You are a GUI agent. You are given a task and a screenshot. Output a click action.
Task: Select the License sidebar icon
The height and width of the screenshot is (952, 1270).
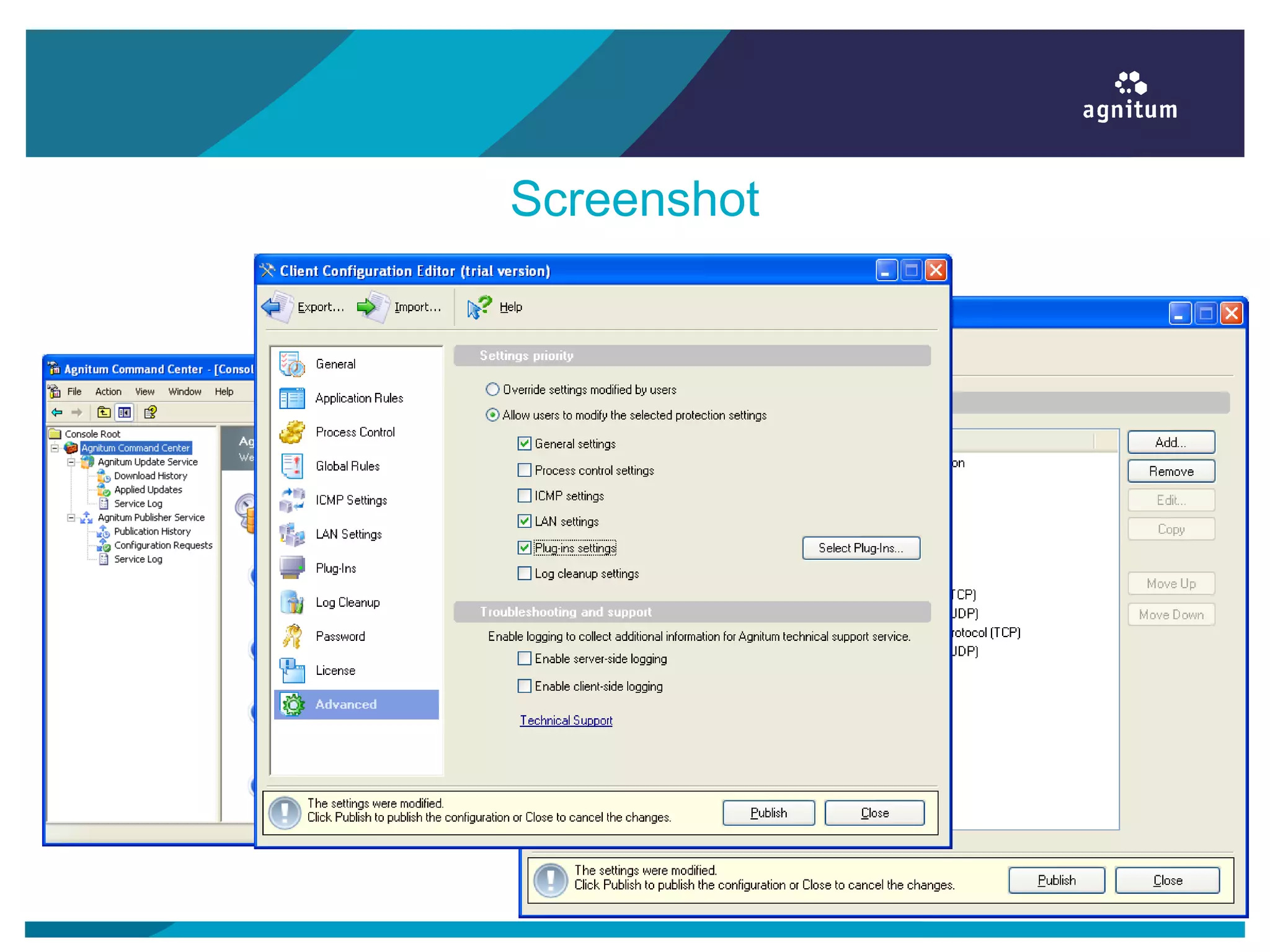click(292, 671)
